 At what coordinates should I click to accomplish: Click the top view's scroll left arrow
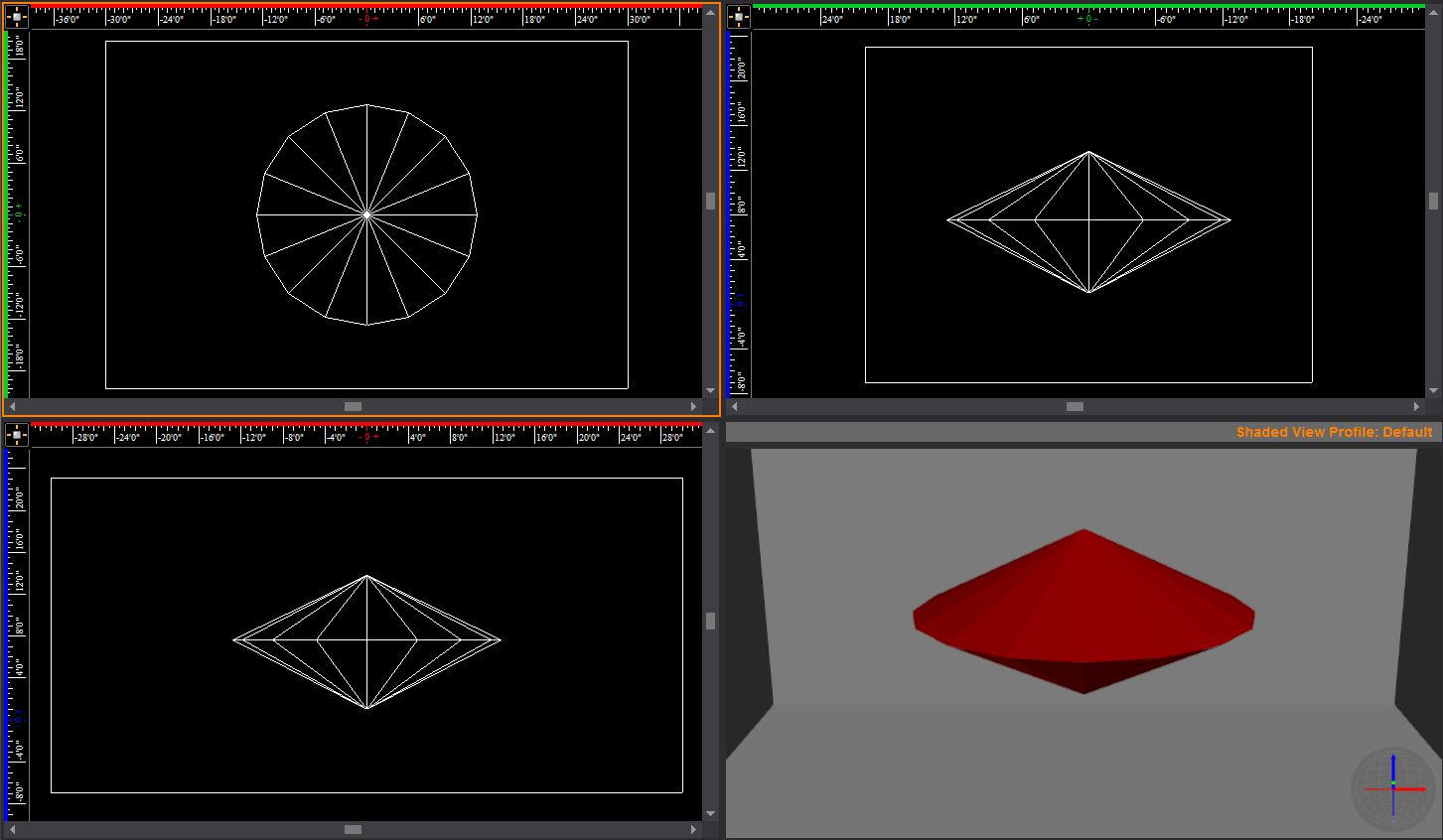tap(12, 406)
